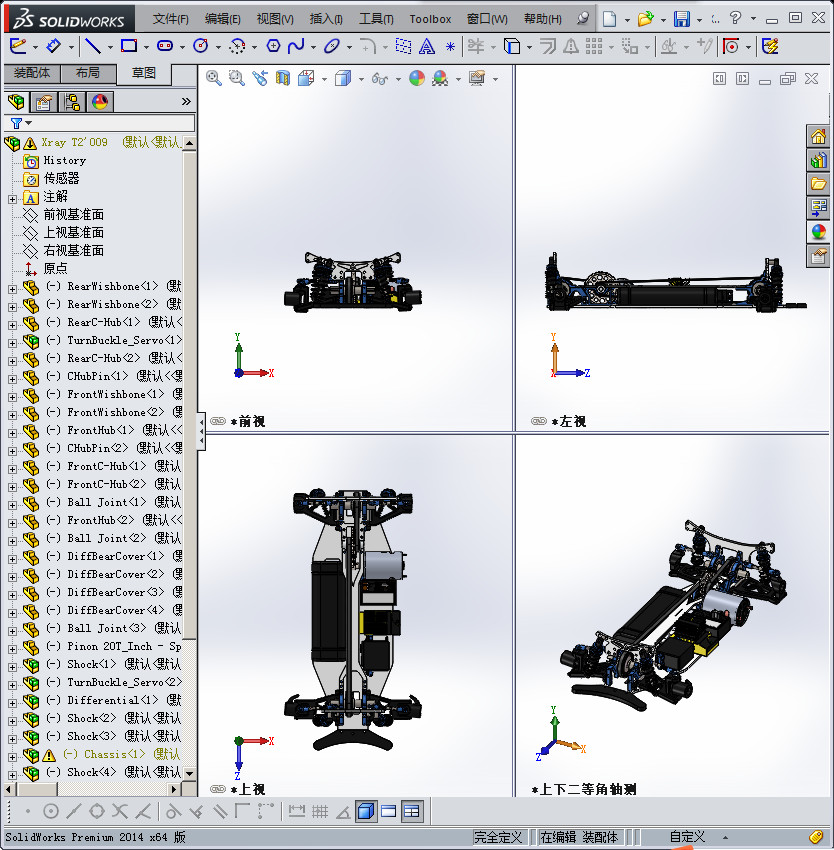This screenshot has width=834, height=850.
Task: Switch to the 装配体 tab
Action: pyautogui.click(x=32, y=73)
